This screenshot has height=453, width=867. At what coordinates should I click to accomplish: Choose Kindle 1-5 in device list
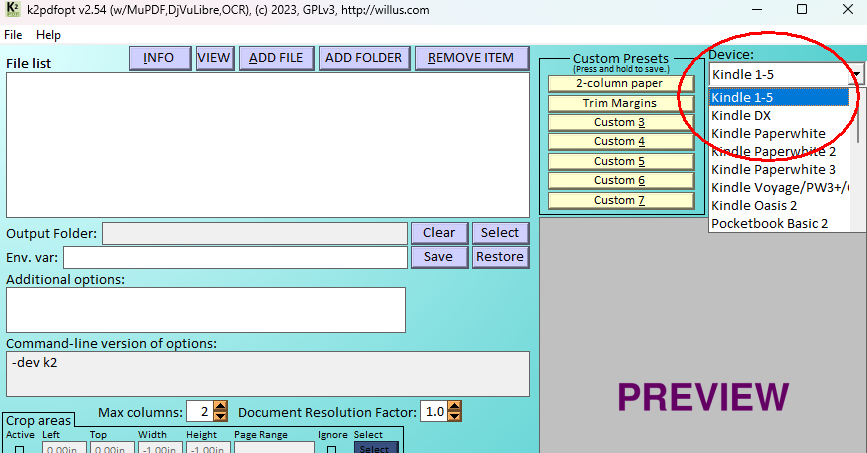(x=779, y=97)
